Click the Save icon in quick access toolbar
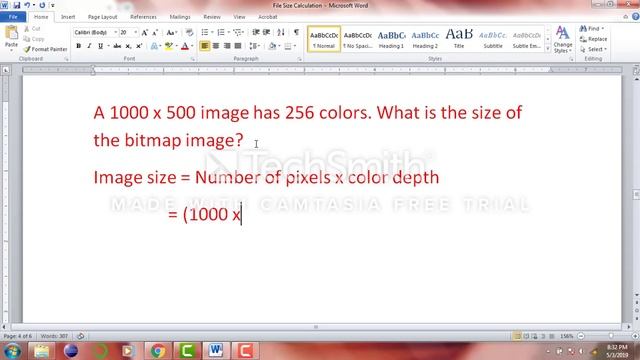 click(x=17, y=5)
